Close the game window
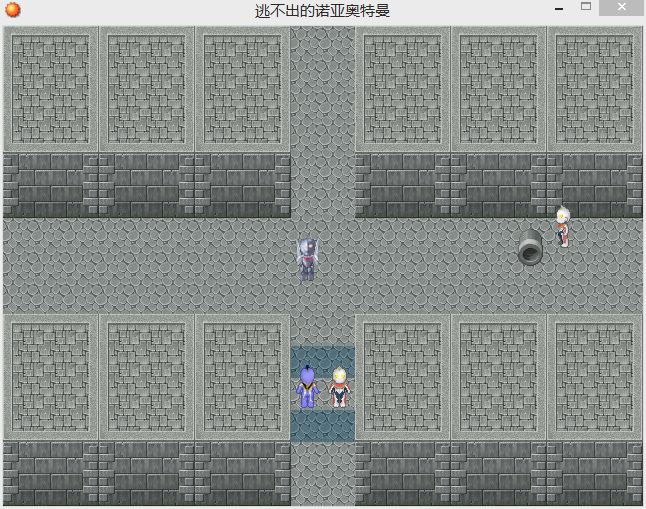This screenshot has height=509, width=646. click(x=621, y=7)
